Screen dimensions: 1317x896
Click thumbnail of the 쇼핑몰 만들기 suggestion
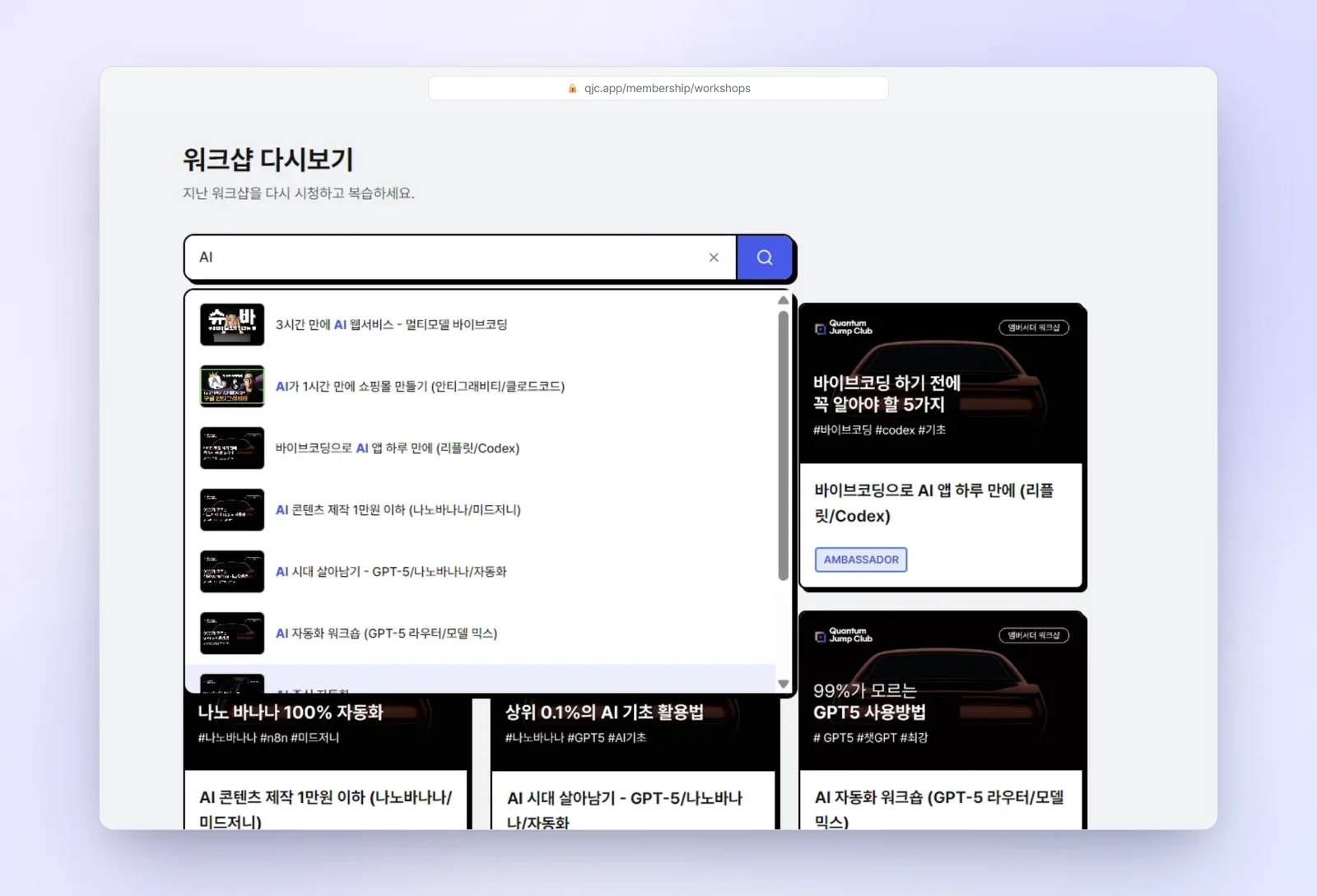tap(232, 386)
